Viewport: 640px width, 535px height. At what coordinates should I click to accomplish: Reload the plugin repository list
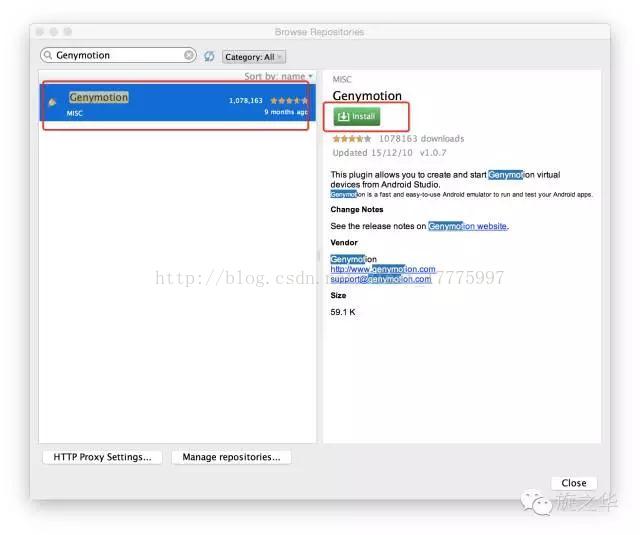[209, 56]
